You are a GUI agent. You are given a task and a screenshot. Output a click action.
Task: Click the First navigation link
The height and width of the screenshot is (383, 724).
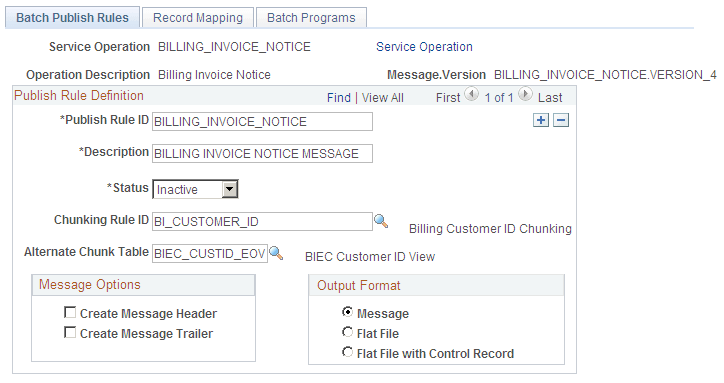448,97
